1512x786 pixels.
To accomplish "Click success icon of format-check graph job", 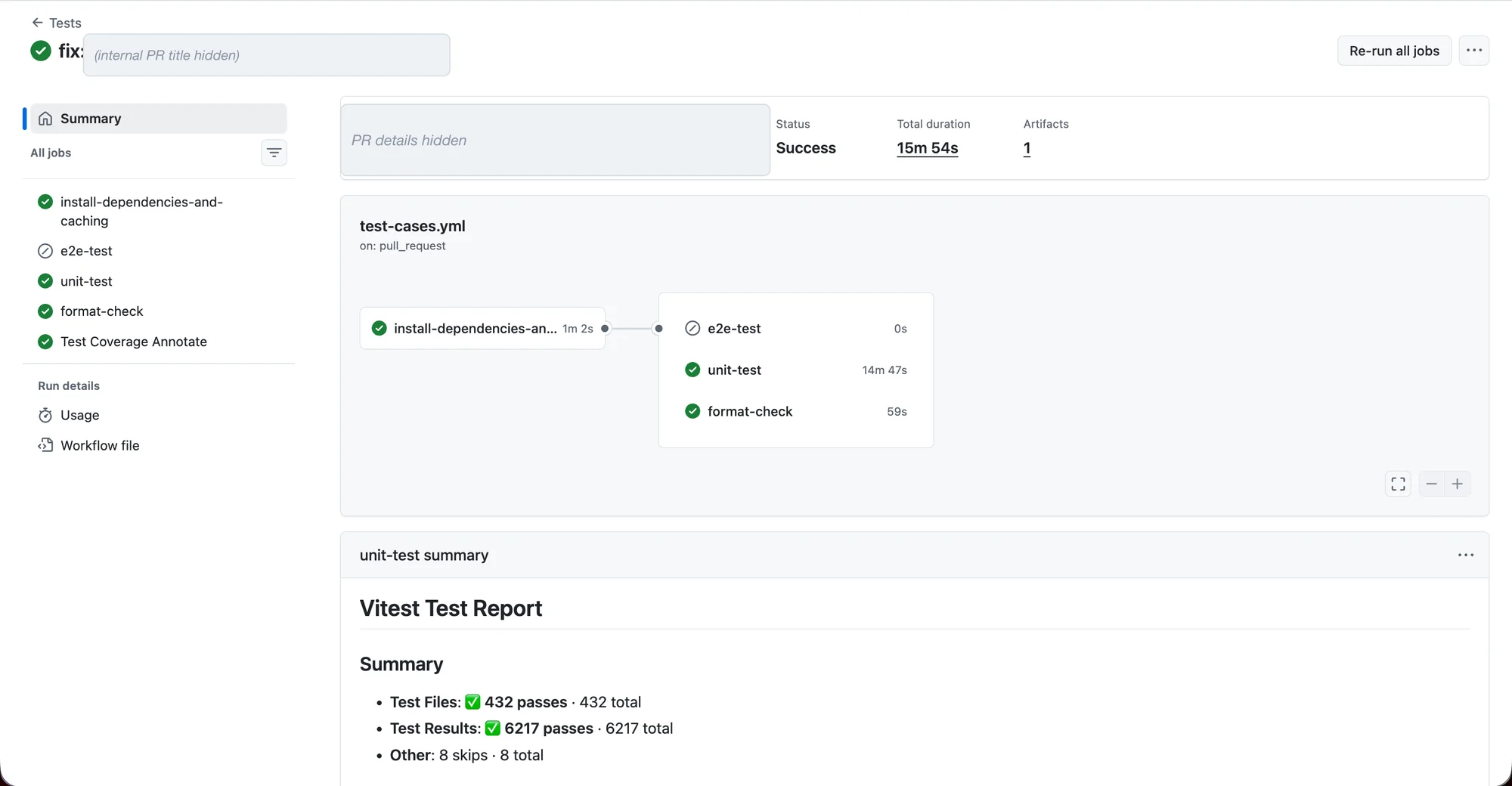I will tap(692, 411).
